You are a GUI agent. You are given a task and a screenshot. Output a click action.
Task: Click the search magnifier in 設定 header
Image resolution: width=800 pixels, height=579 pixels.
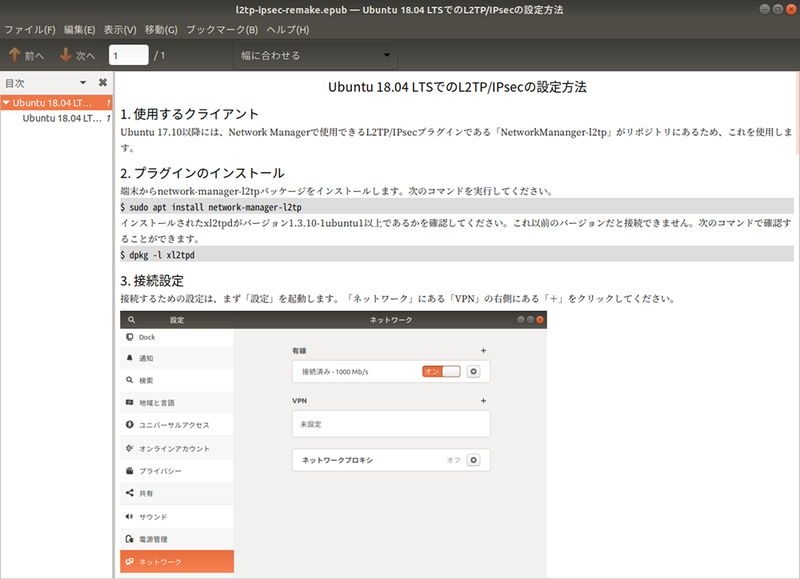pyautogui.click(x=132, y=320)
